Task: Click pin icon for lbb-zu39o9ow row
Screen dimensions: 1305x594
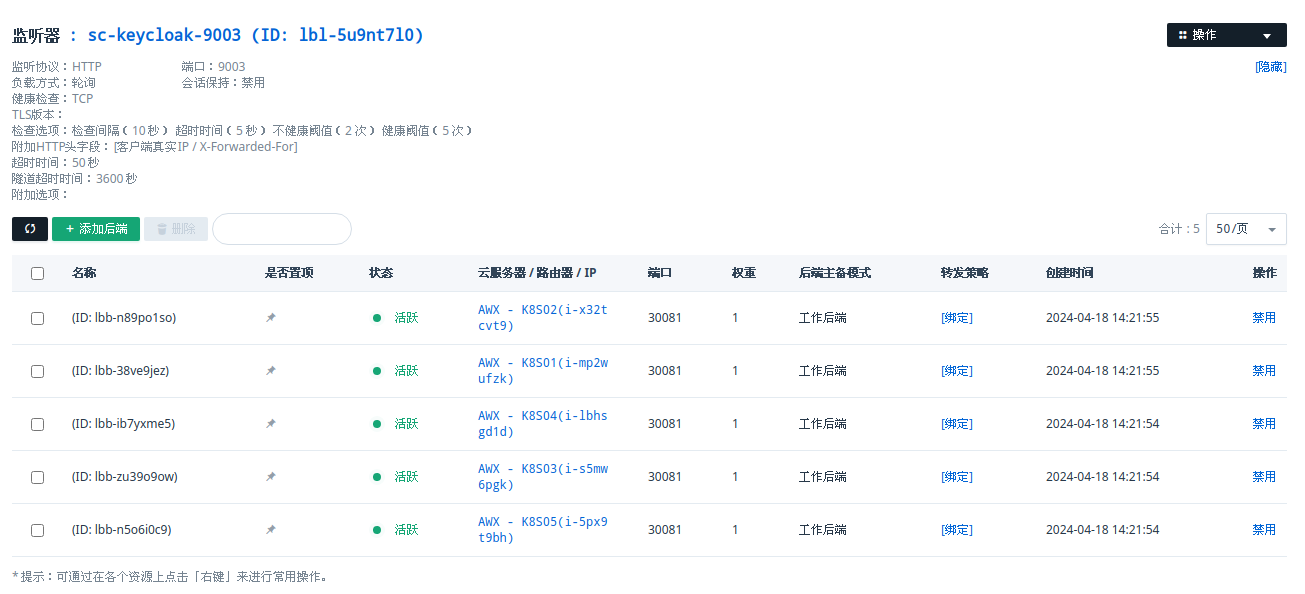Action: tap(271, 477)
